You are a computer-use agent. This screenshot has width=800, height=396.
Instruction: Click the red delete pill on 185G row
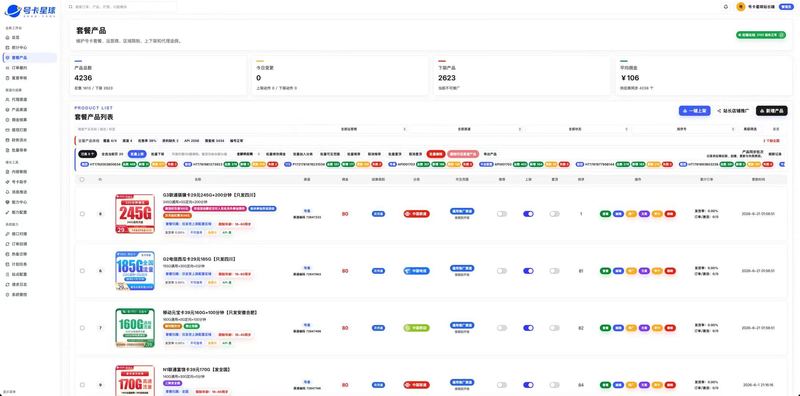670,271
